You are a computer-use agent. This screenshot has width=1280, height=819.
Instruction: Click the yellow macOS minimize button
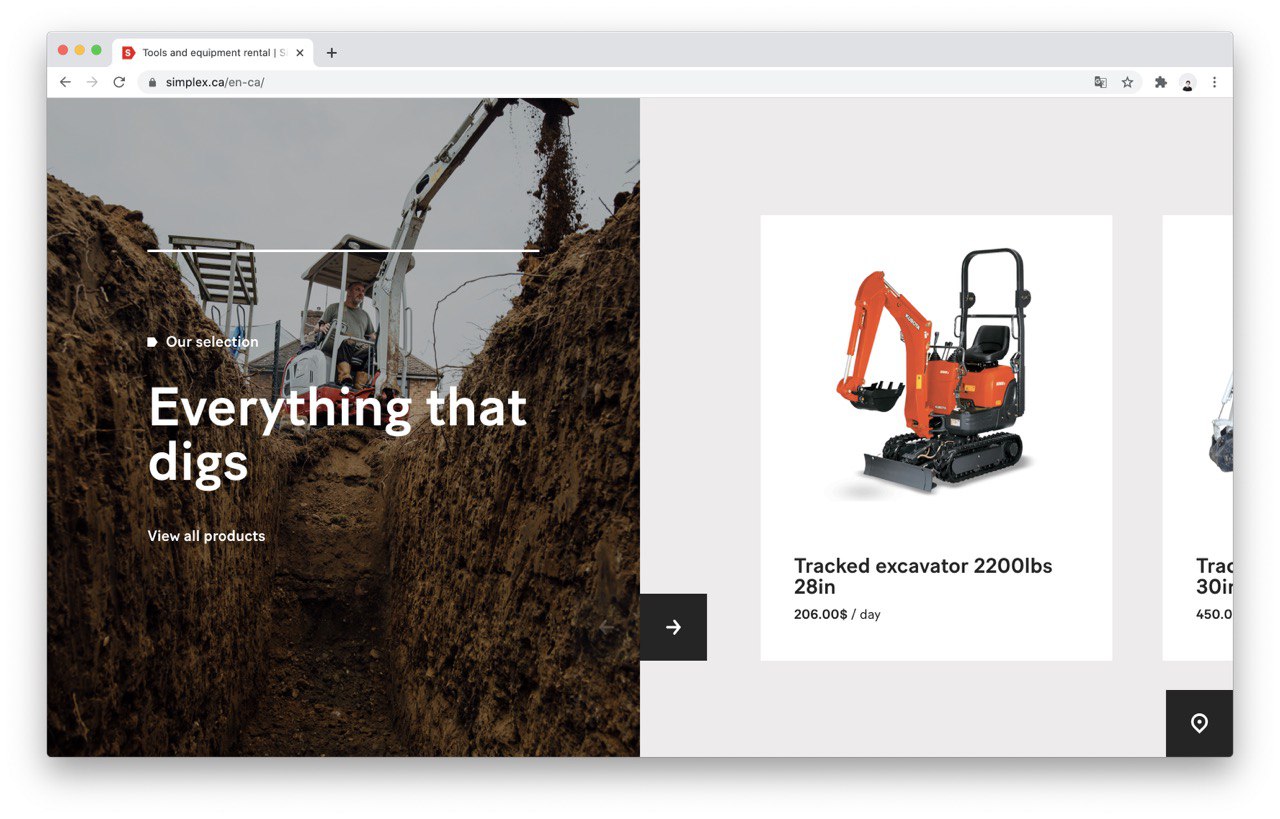coord(80,50)
